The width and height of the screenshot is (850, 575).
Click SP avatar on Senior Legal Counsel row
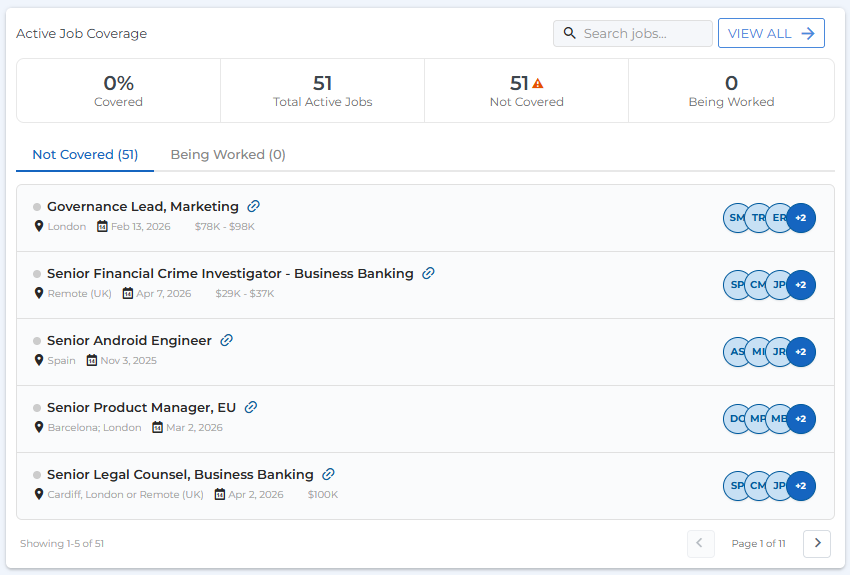click(734, 486)
